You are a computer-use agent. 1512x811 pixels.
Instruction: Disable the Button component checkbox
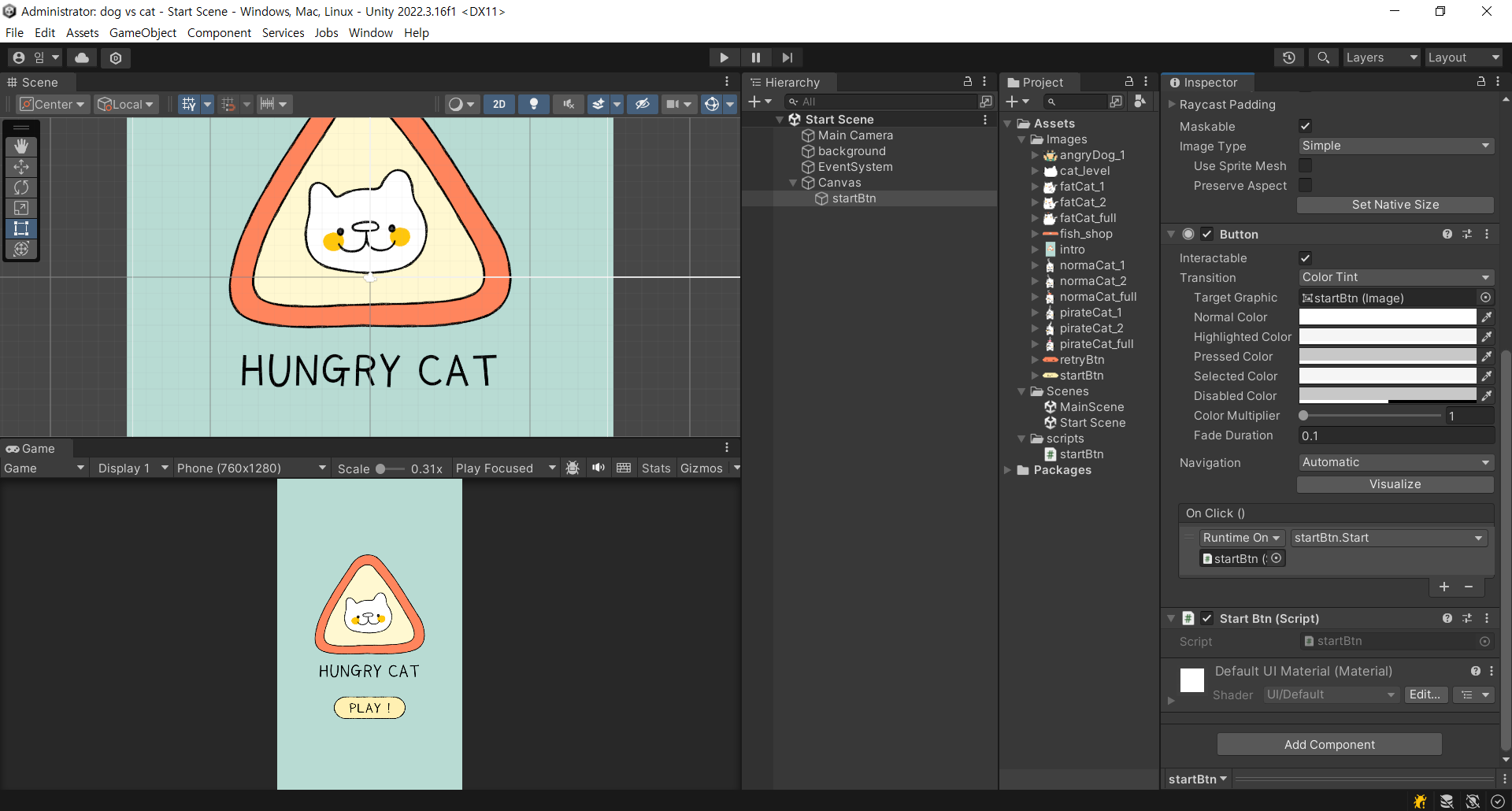point(1207,235)
